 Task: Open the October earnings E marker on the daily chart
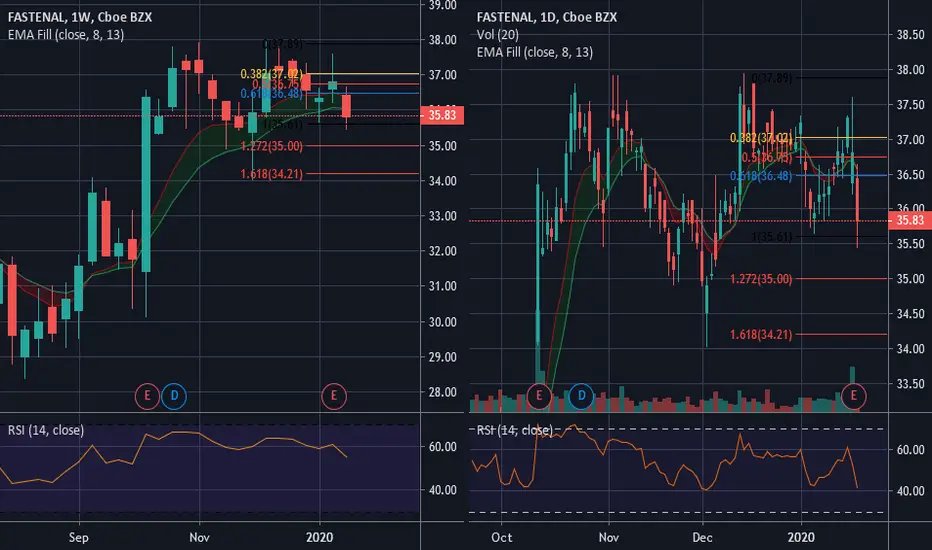(539, 395)
